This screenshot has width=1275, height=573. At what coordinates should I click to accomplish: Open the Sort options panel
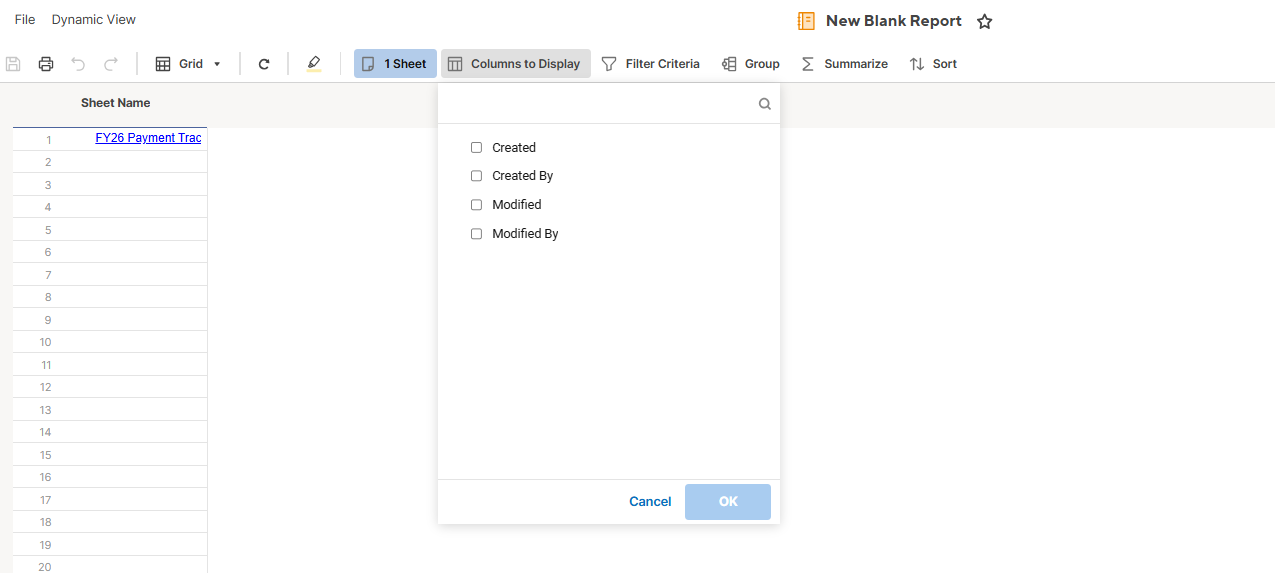(x=933, y=64)
